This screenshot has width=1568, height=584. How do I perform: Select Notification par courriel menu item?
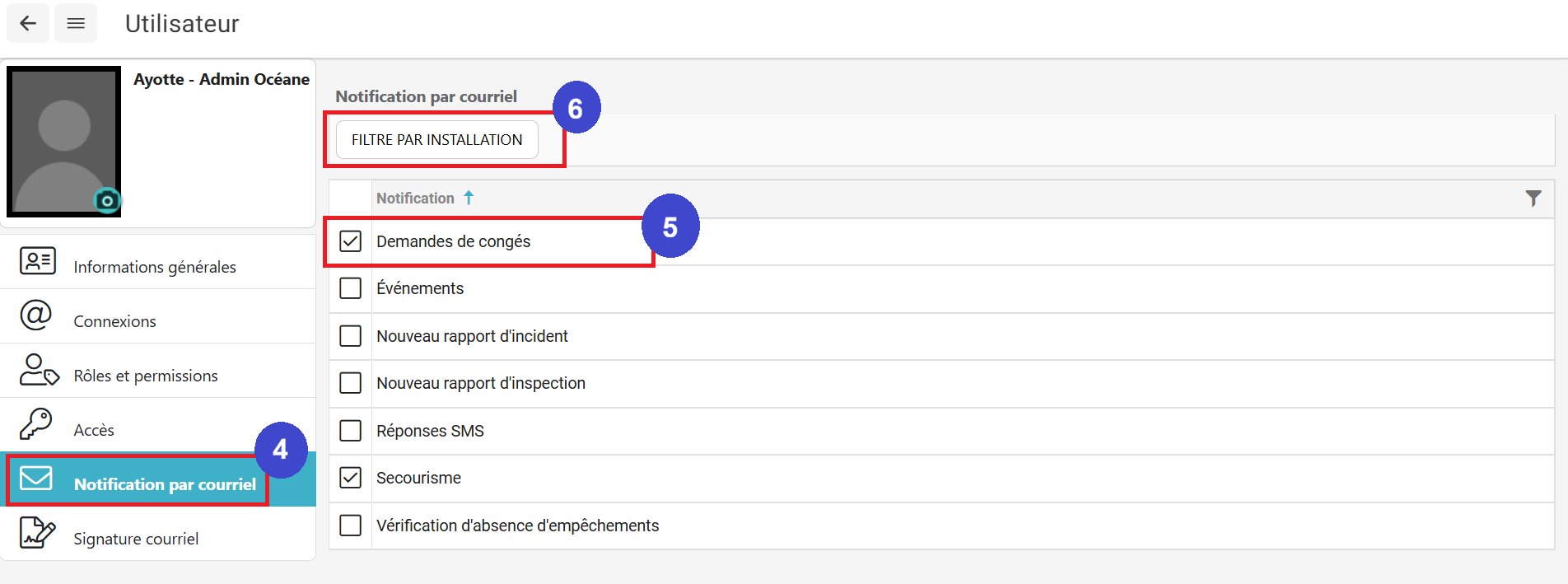point(165,484)
